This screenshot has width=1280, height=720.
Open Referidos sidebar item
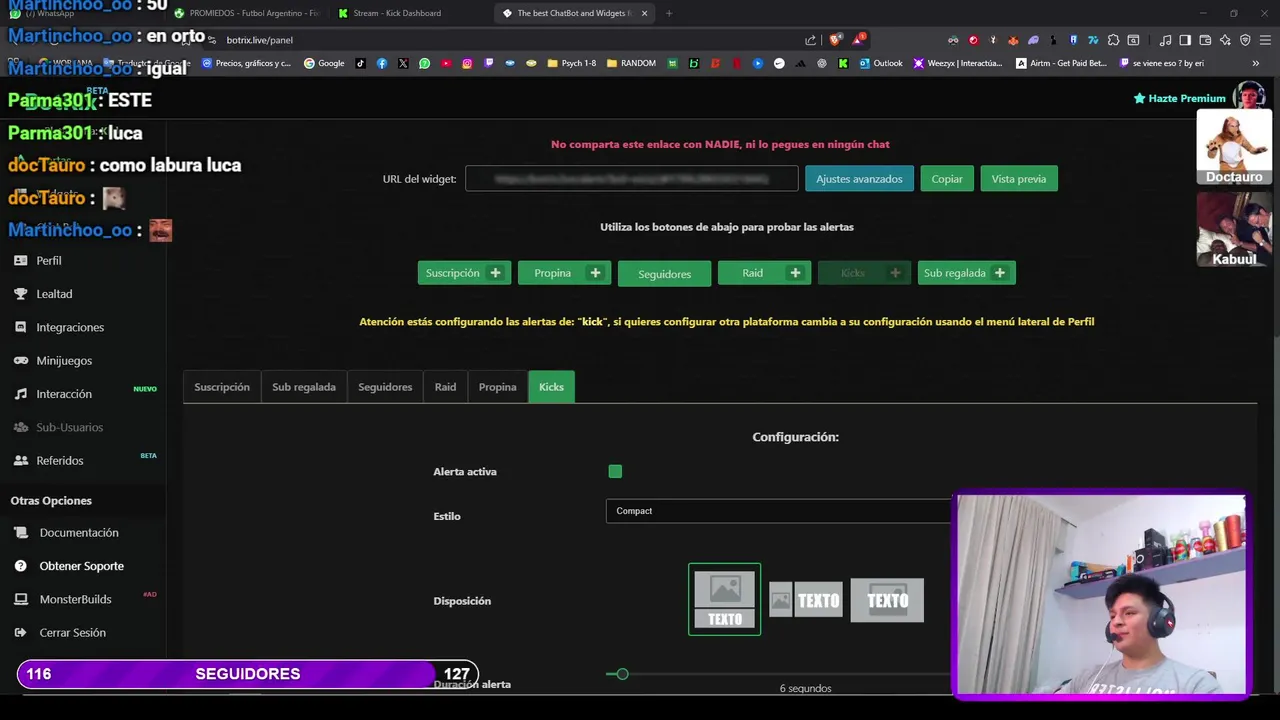pos(49,461)
